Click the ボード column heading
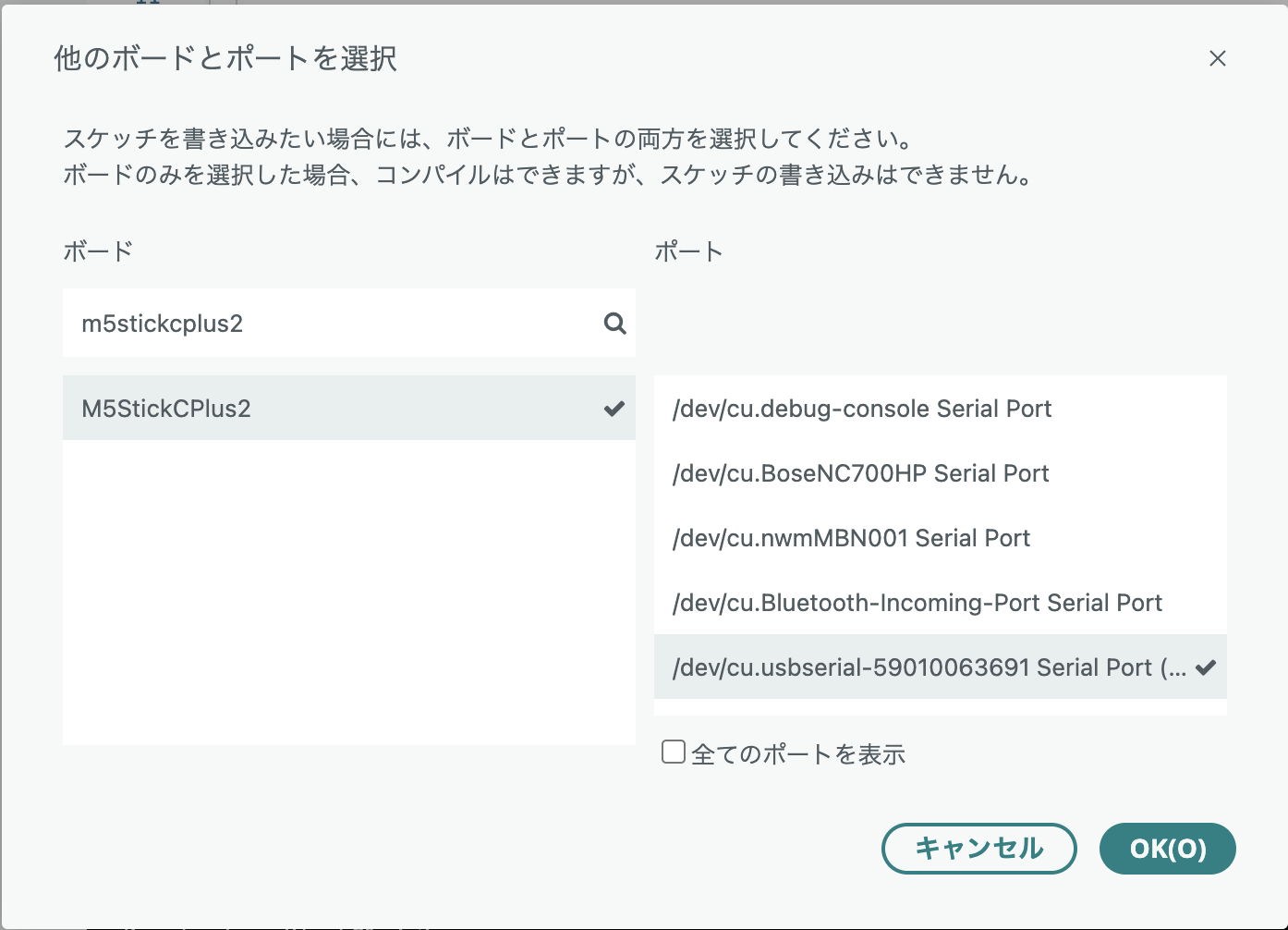 click(x=98, y=251)
